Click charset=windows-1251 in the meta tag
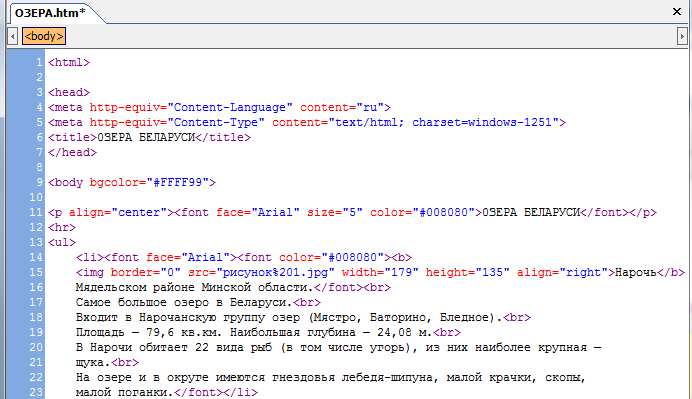Image resolution: width=692 pixels, height=399 pixels. [482, 122]
